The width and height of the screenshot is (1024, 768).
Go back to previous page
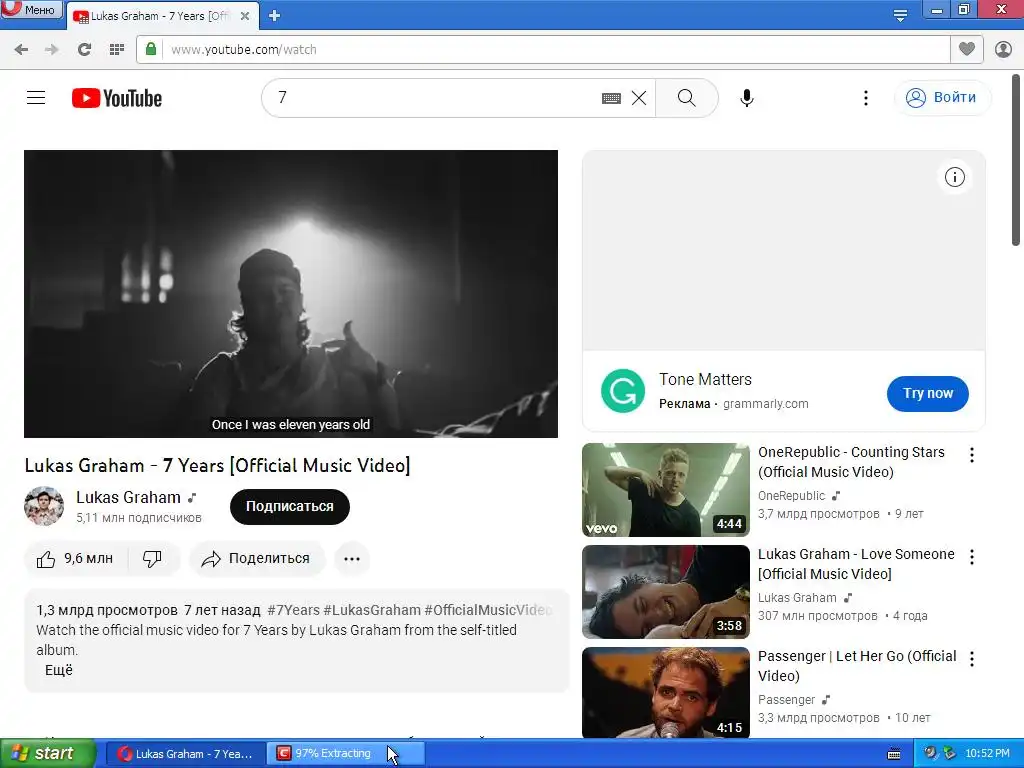pos(21,50)
